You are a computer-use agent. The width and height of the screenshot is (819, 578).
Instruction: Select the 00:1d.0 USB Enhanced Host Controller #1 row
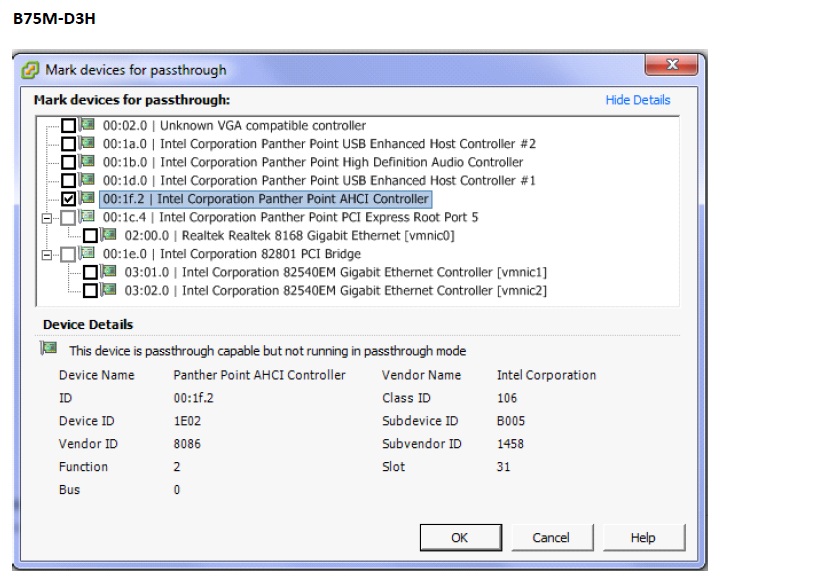tap(319, 180)
